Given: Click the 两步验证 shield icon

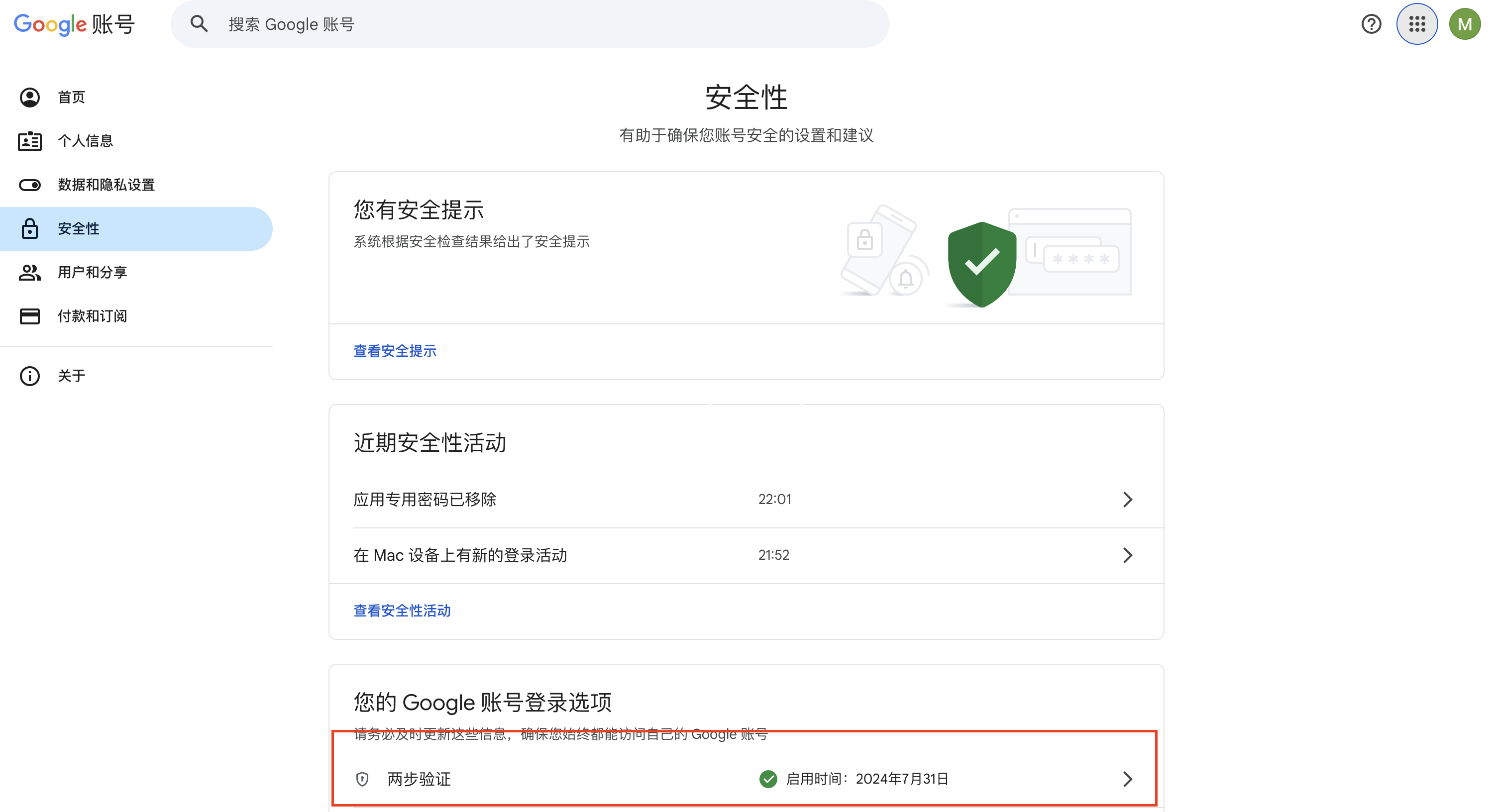Looking at the screenshot, I should click(x=362, y=779).
